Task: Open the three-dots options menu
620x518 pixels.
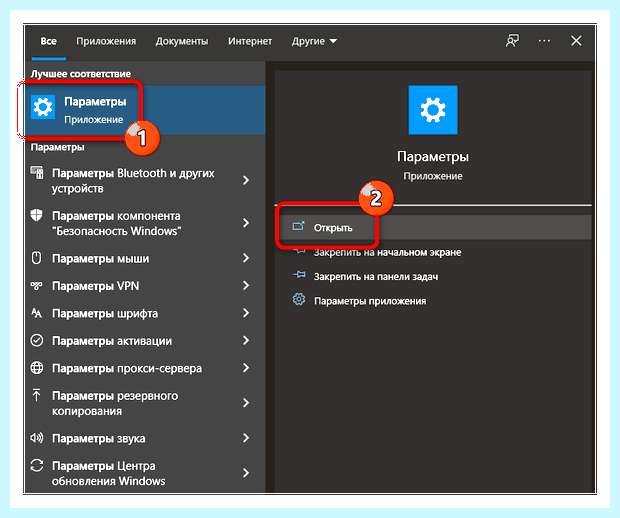Action: point(544,41)
